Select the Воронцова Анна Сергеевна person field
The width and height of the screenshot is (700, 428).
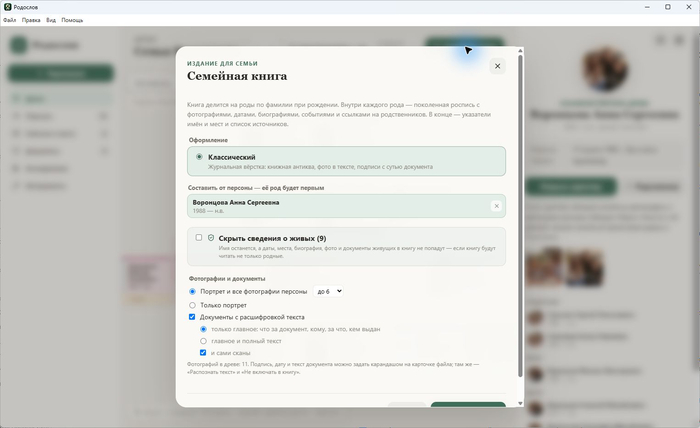(x=346, y=206)
